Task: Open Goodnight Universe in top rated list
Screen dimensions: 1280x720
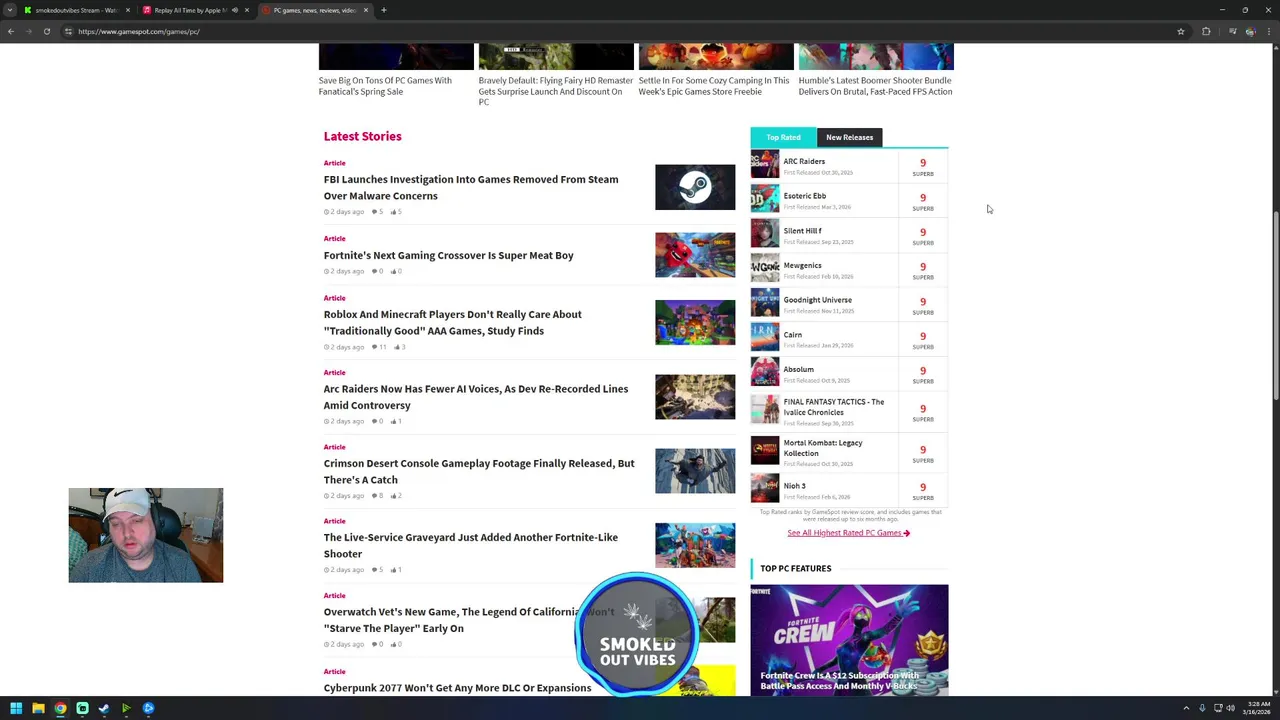Action: (x=817, y=300)
